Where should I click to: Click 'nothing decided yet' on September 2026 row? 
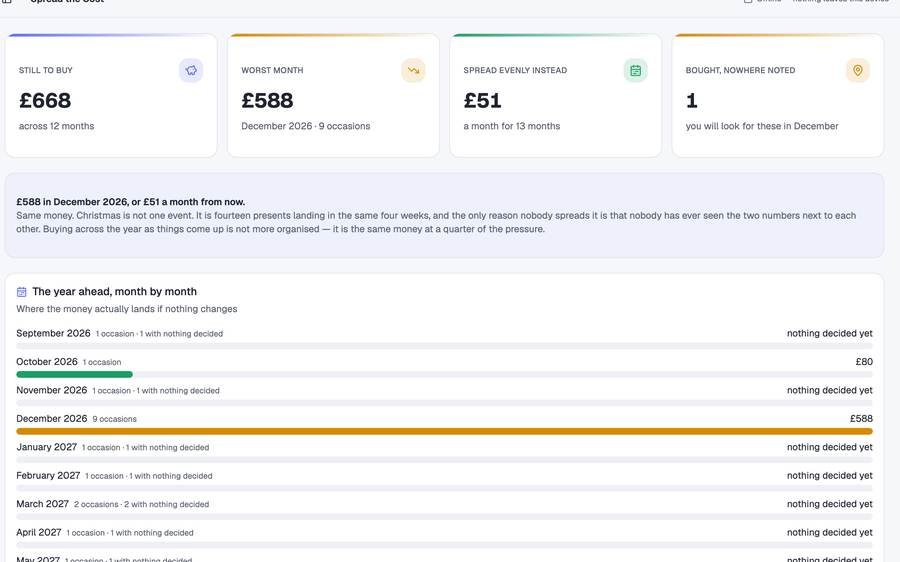pos(829,333)
